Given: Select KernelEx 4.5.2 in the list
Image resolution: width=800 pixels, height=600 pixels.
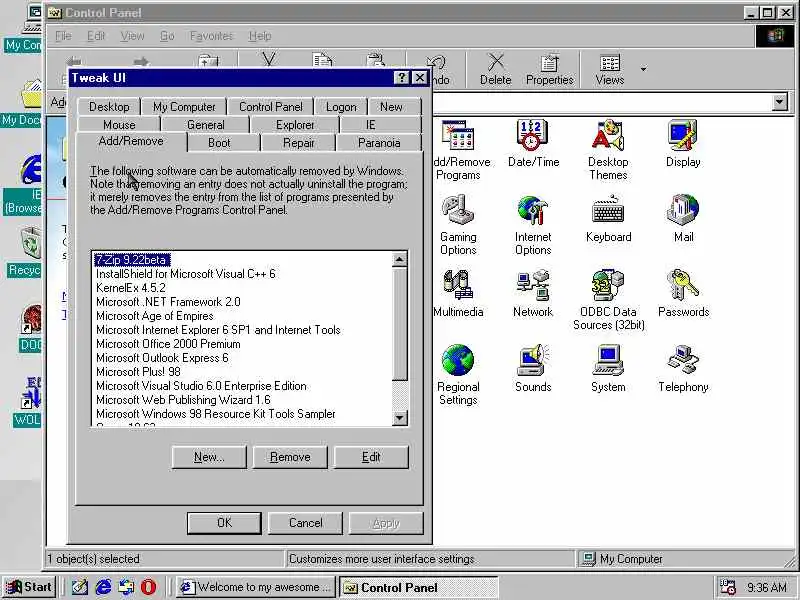Looking at the screenshot, I should (x=131, y=288).
